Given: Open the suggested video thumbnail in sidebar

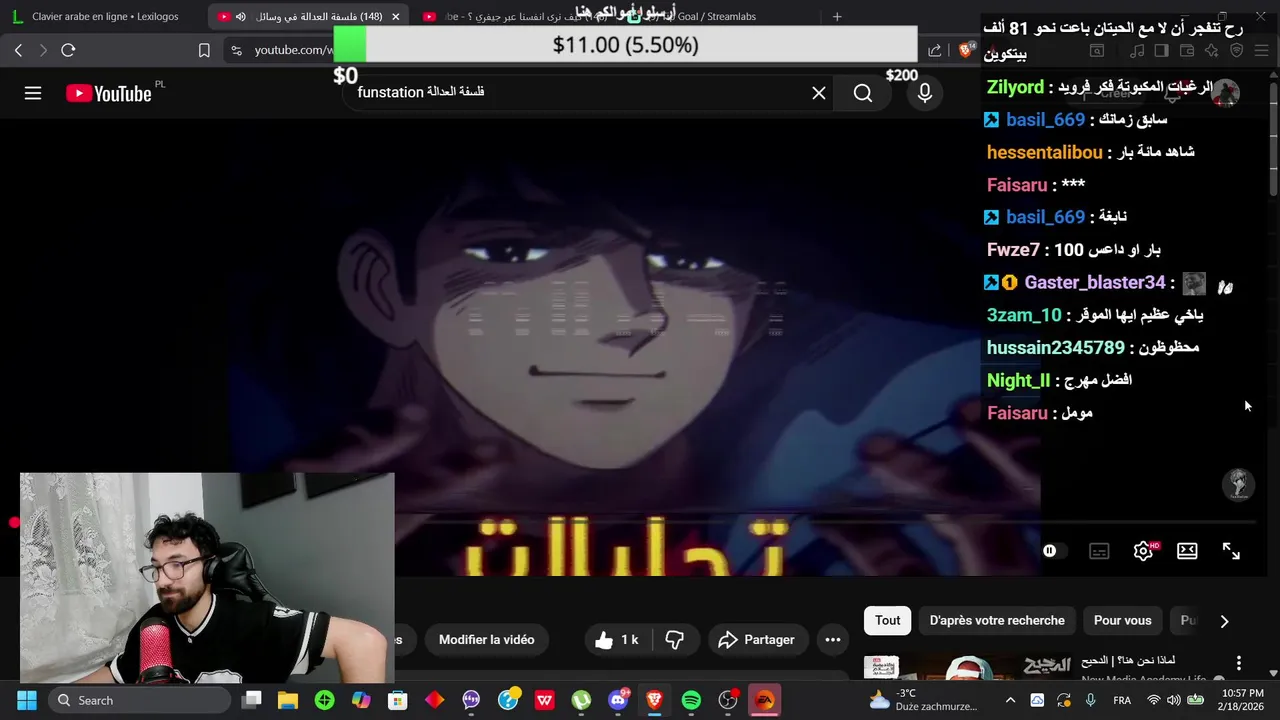Looking at the screenshot, I should click(967, 668).
